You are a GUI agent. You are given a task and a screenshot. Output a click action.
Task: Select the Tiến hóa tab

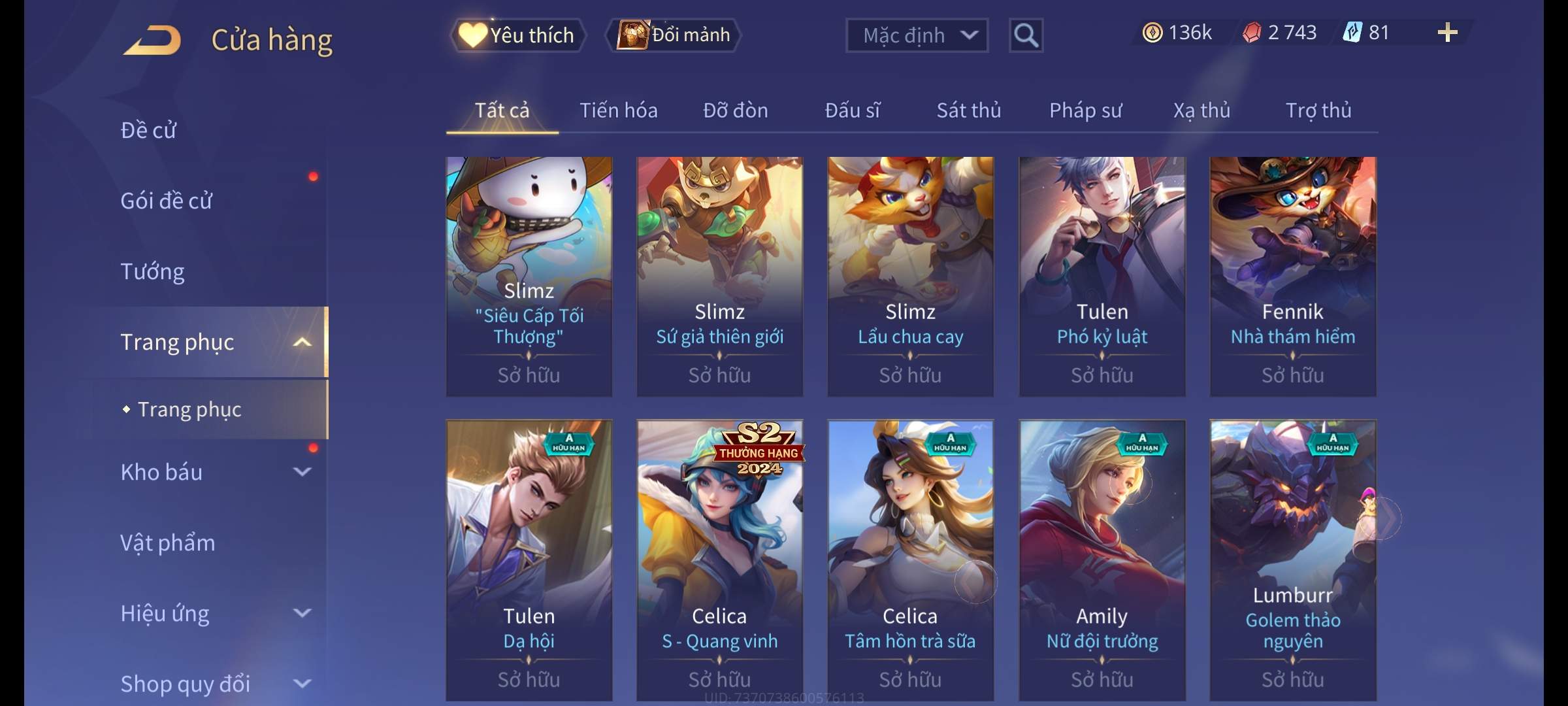point(619,110)
